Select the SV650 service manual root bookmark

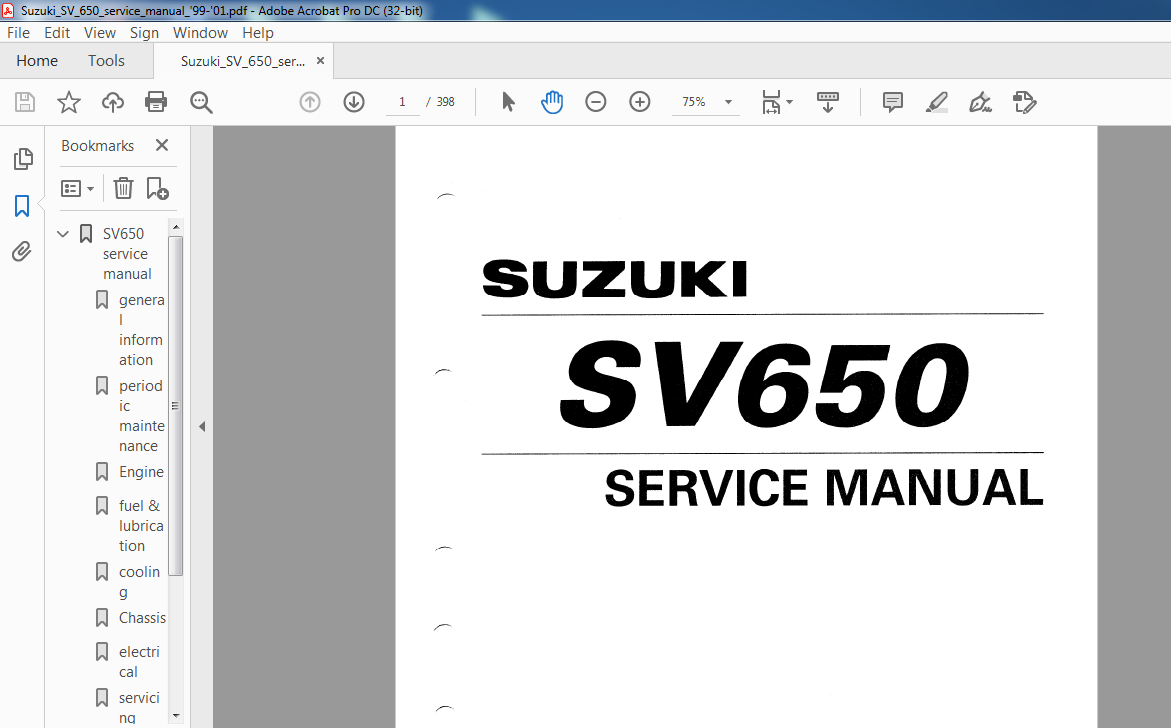coord(127,254)
